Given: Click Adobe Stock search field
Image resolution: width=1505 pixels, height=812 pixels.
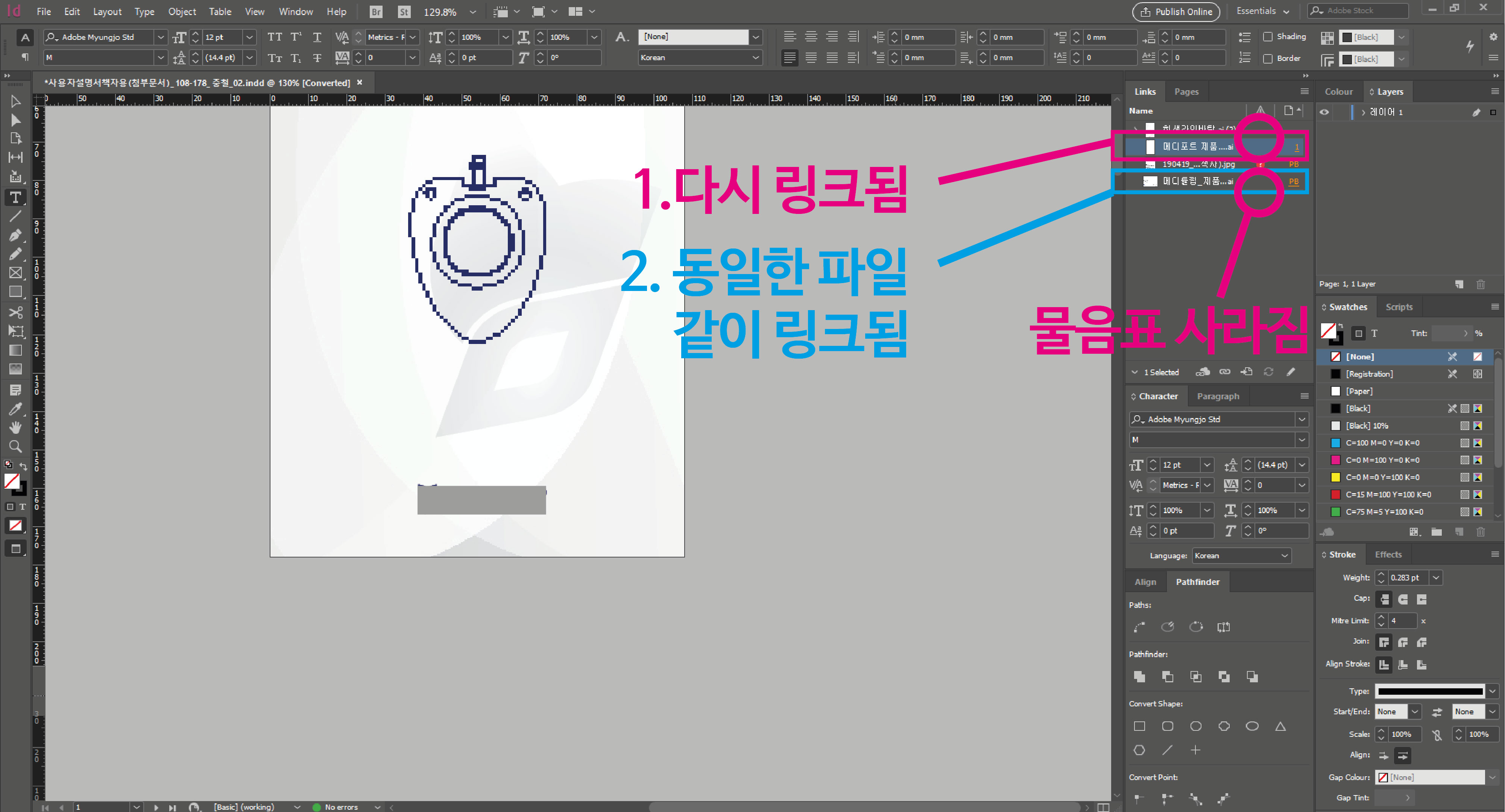Looking at the screenshot, I should click(1358, 11).
